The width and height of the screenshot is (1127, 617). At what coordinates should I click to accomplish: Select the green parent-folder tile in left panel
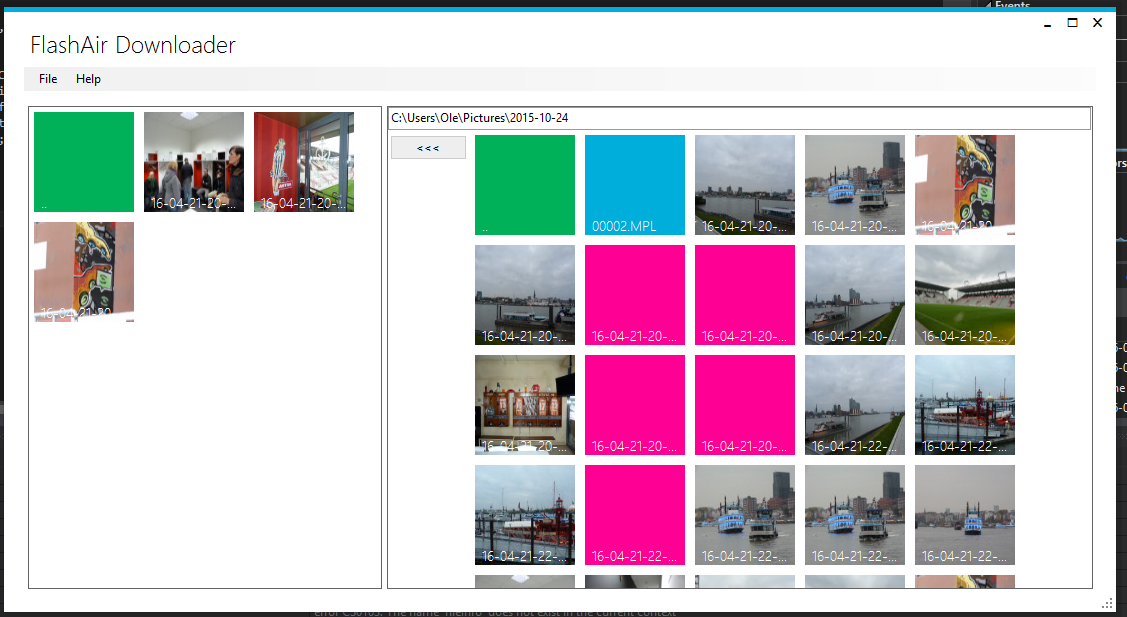click(84, 162)
